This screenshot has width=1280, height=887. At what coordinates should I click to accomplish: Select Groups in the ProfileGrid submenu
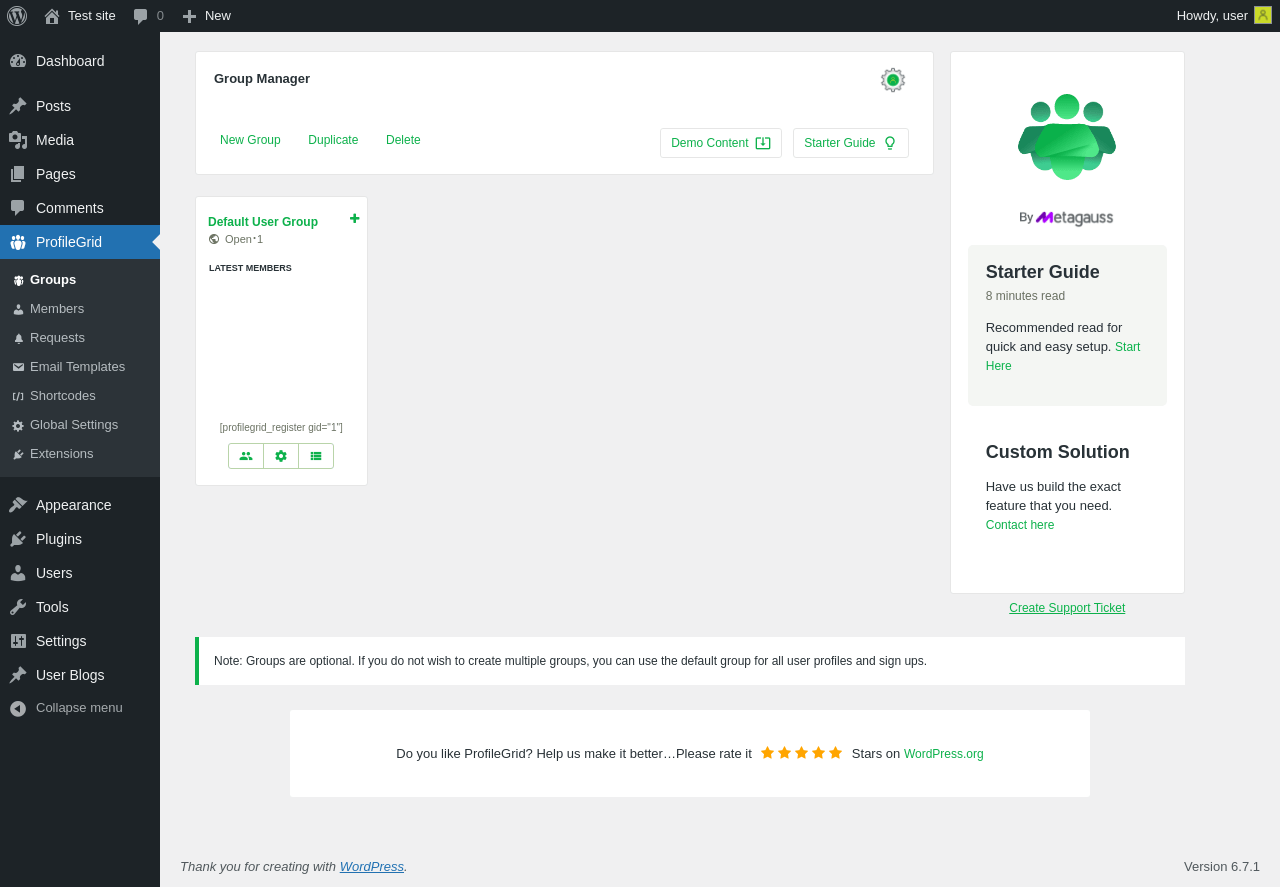point(80,280)
